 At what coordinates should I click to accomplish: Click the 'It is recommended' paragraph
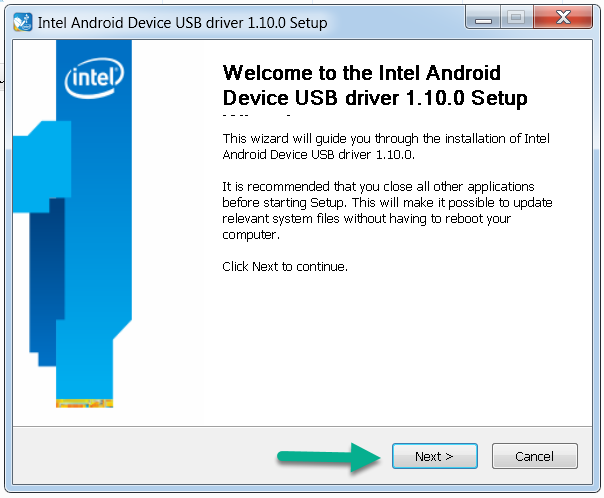pyautogui.click(x=387, y=211)
